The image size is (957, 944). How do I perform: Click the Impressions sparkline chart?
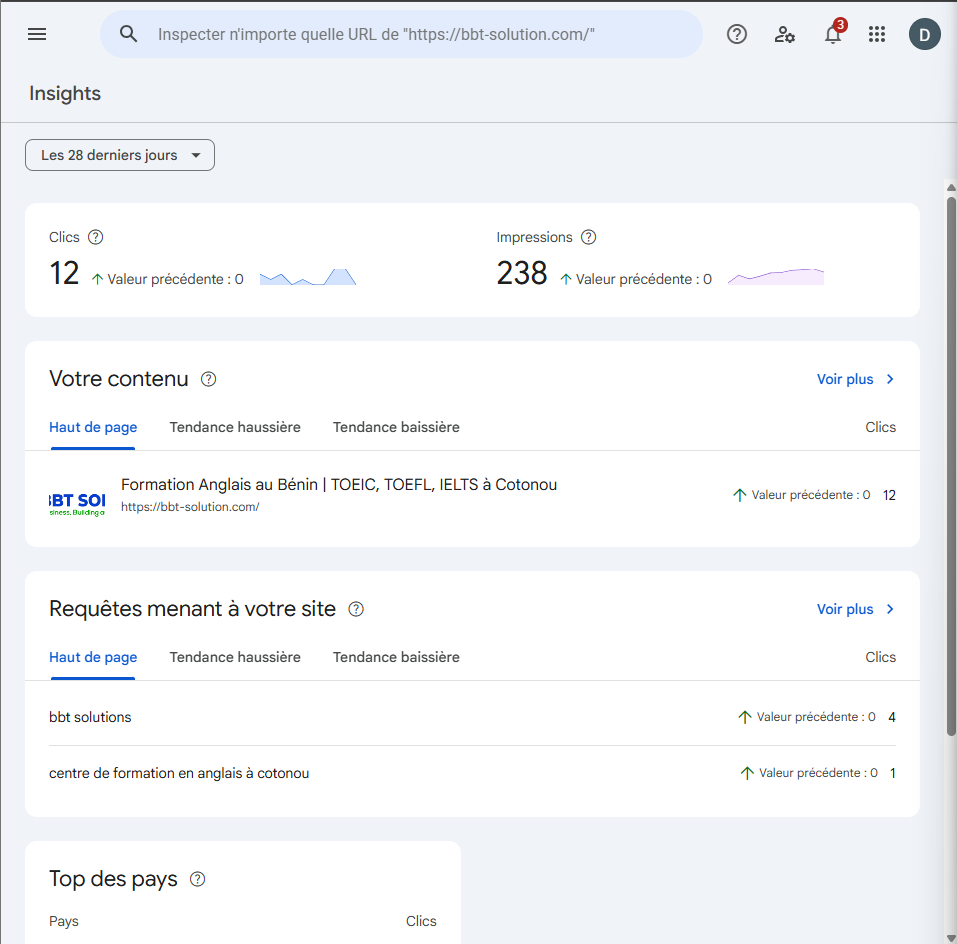[x=776, y=277]
